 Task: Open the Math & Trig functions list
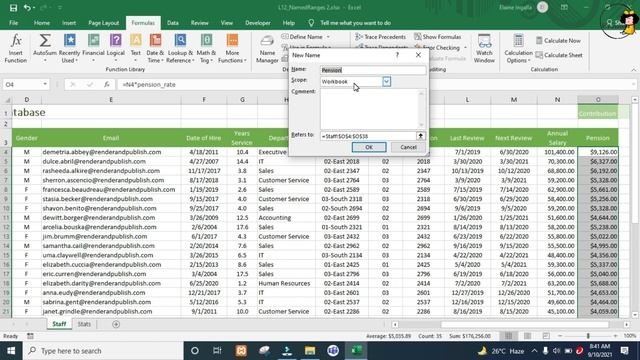[206, 49]
